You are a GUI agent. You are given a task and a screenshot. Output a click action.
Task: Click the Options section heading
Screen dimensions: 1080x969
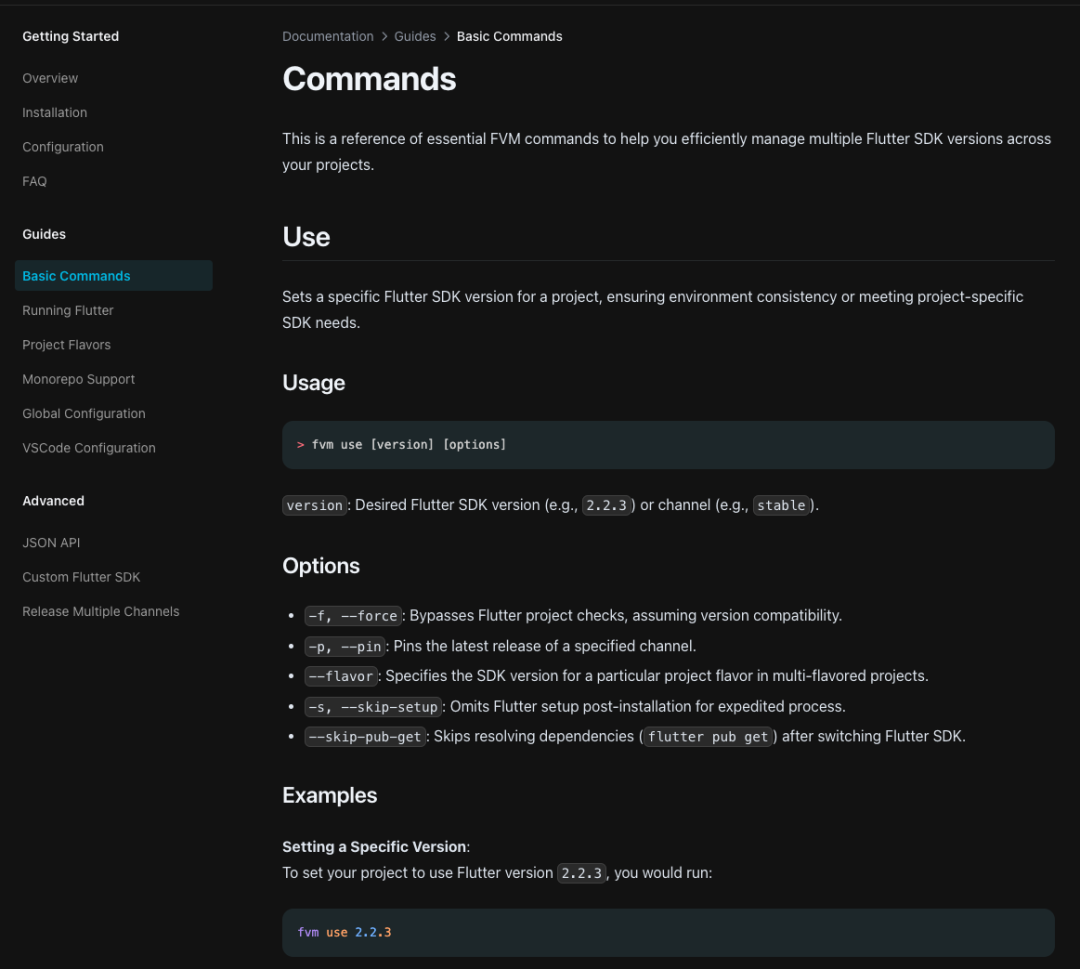pos(321,566)
